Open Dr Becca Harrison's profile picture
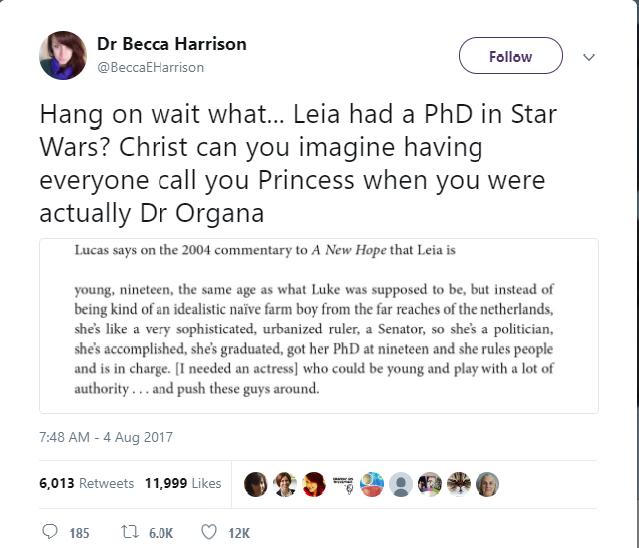Viewport: 639px width, 548px height. click(63, 56)
